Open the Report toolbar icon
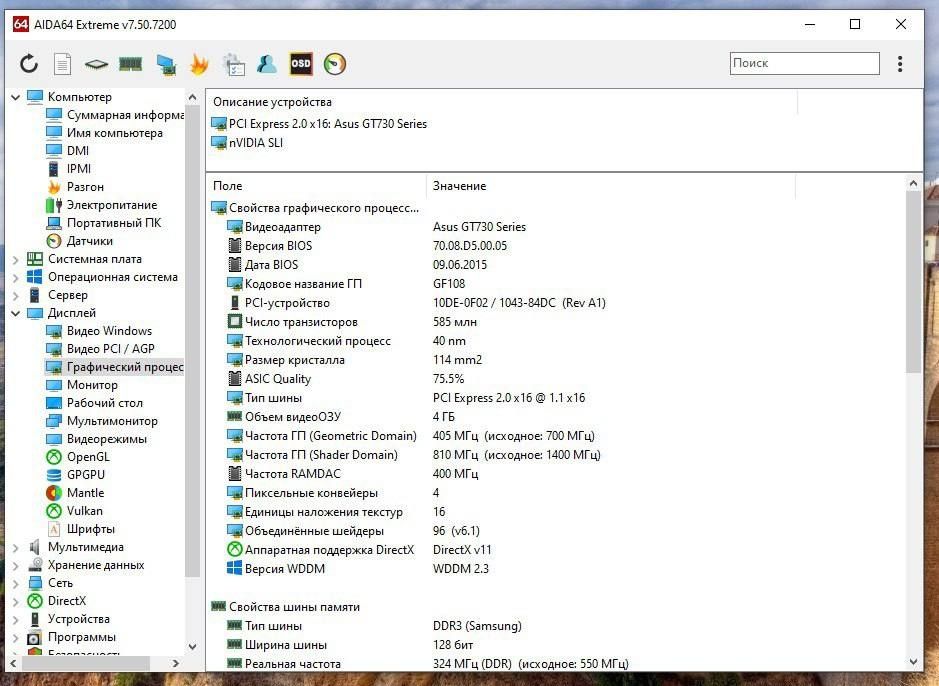This screenshot has height=686, width=939. point(62,63)
